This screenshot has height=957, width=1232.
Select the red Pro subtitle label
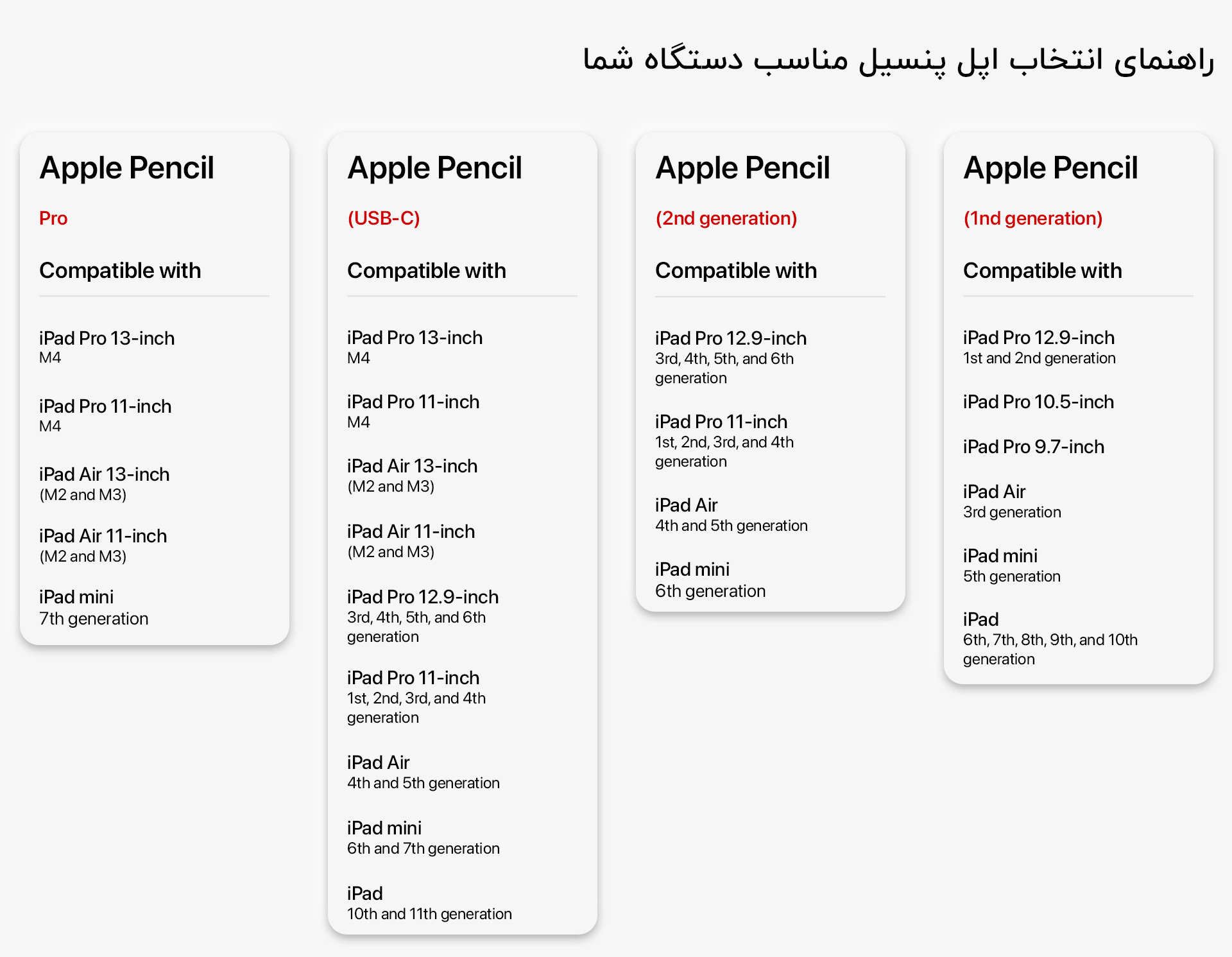[x=53, y=218]
